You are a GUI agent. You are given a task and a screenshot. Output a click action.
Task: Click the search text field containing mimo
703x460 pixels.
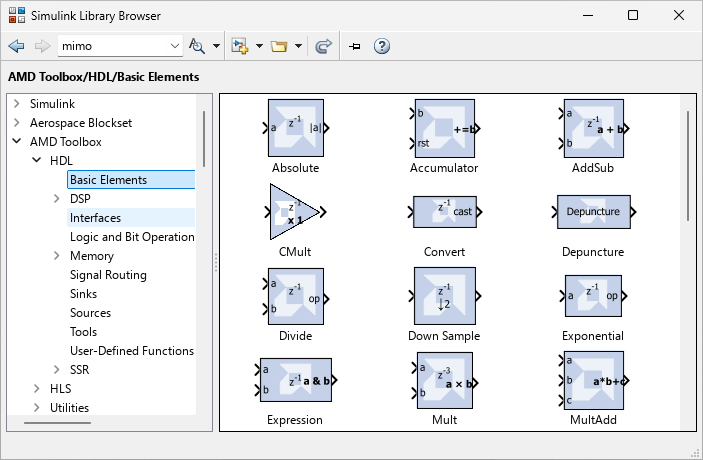108,46
